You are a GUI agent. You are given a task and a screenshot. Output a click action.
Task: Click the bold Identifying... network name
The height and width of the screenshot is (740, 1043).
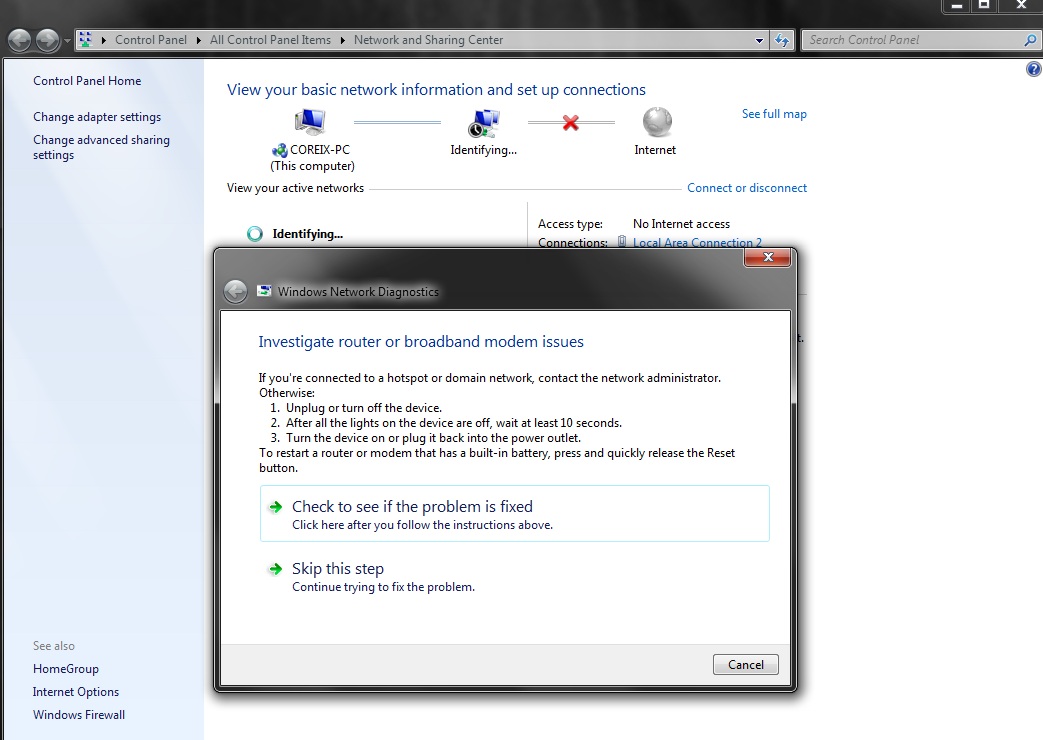point(307,234)
